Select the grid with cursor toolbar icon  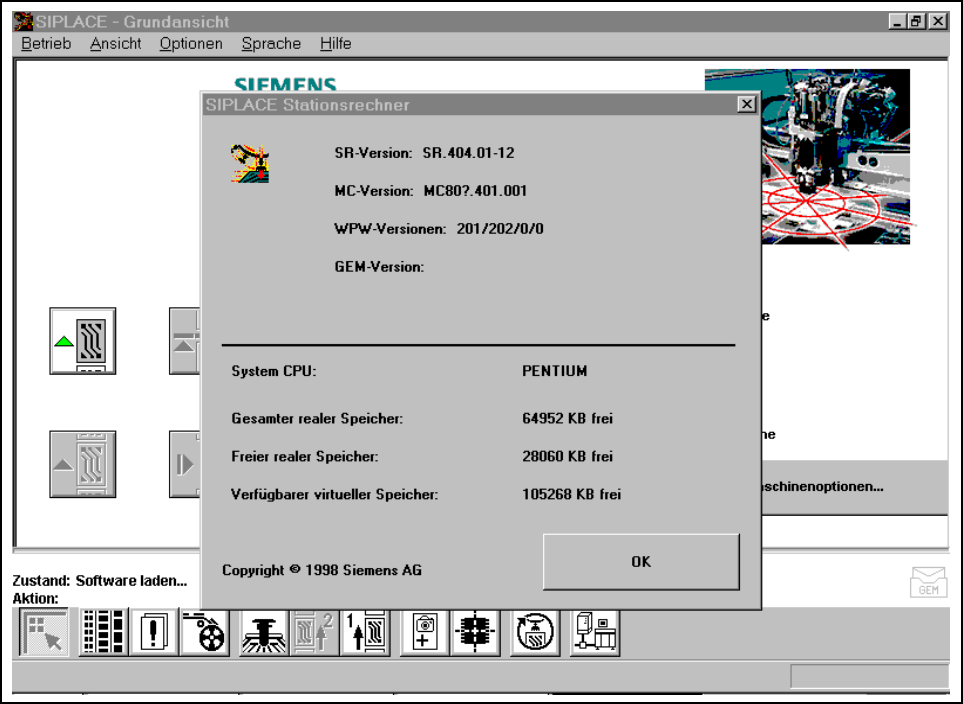(44, 632)
